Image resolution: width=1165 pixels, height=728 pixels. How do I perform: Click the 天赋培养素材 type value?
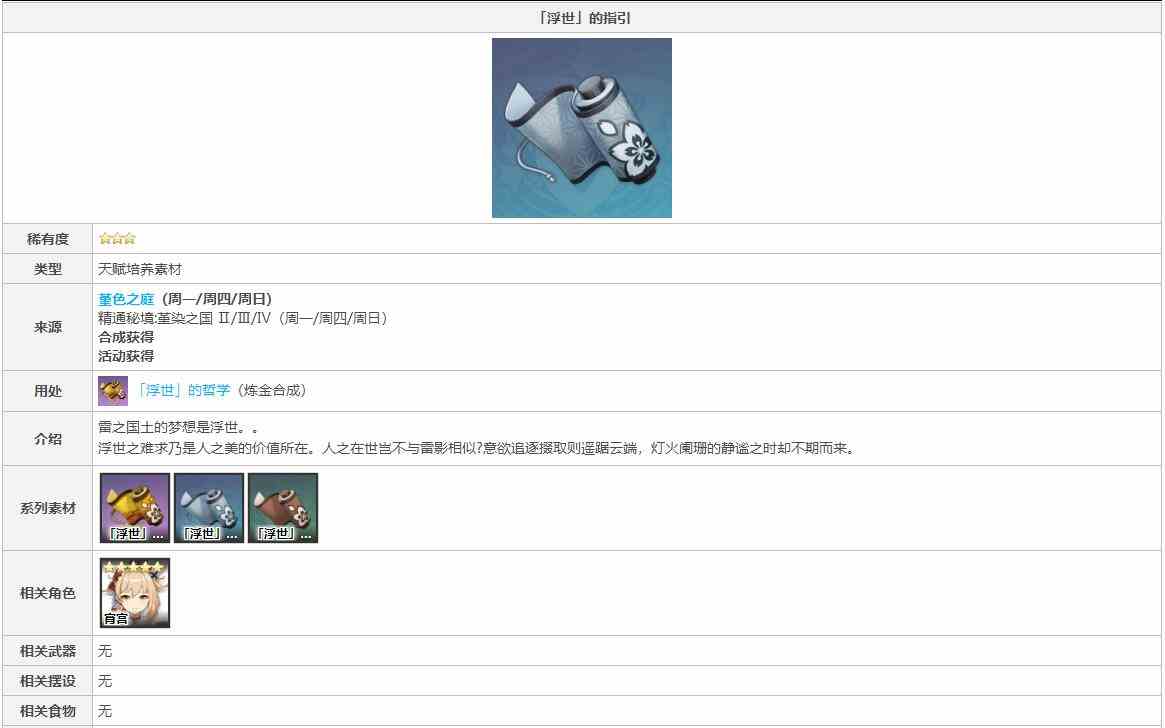pos(140,269)
